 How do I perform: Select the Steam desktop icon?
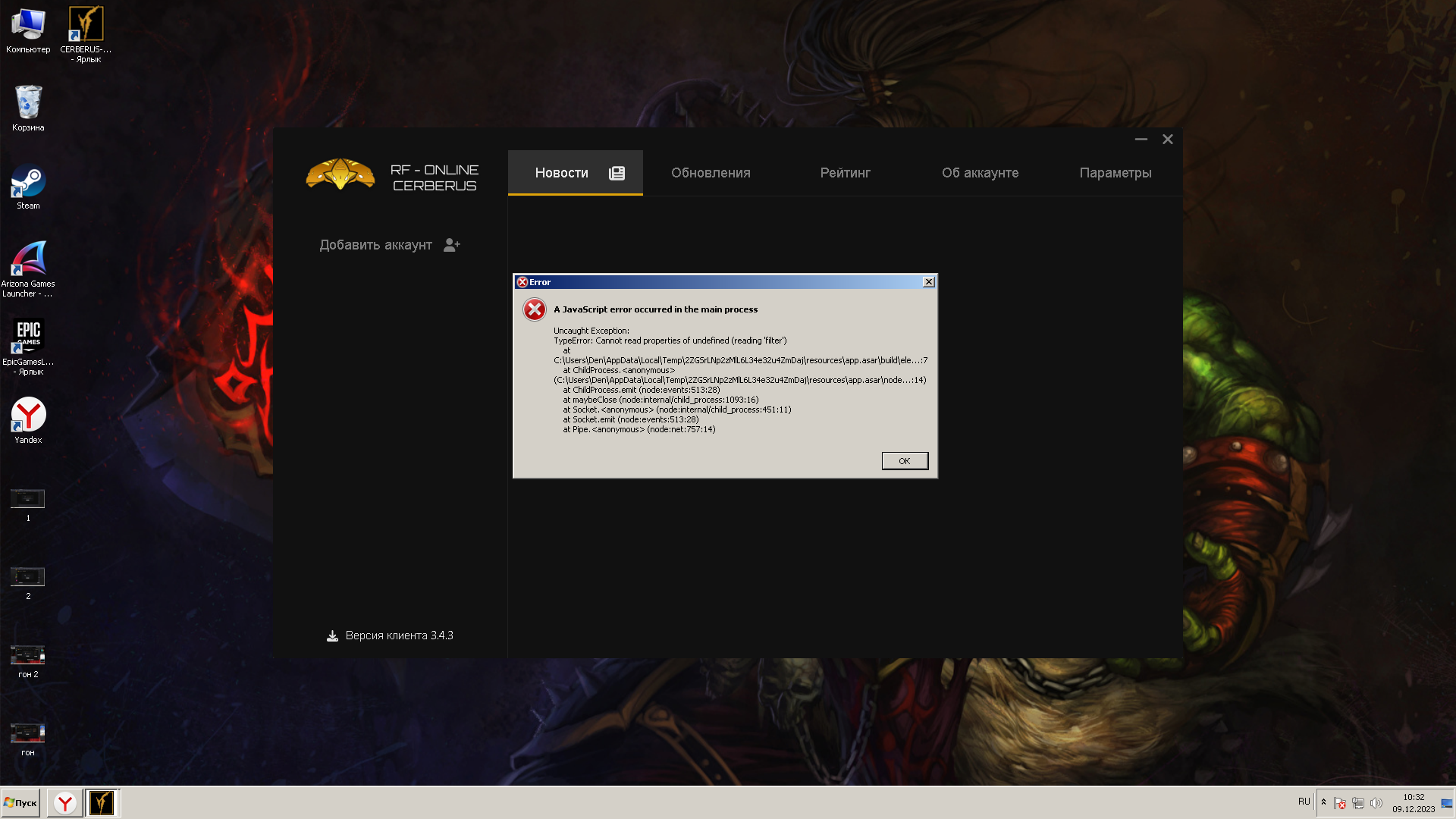click(28, 187)
